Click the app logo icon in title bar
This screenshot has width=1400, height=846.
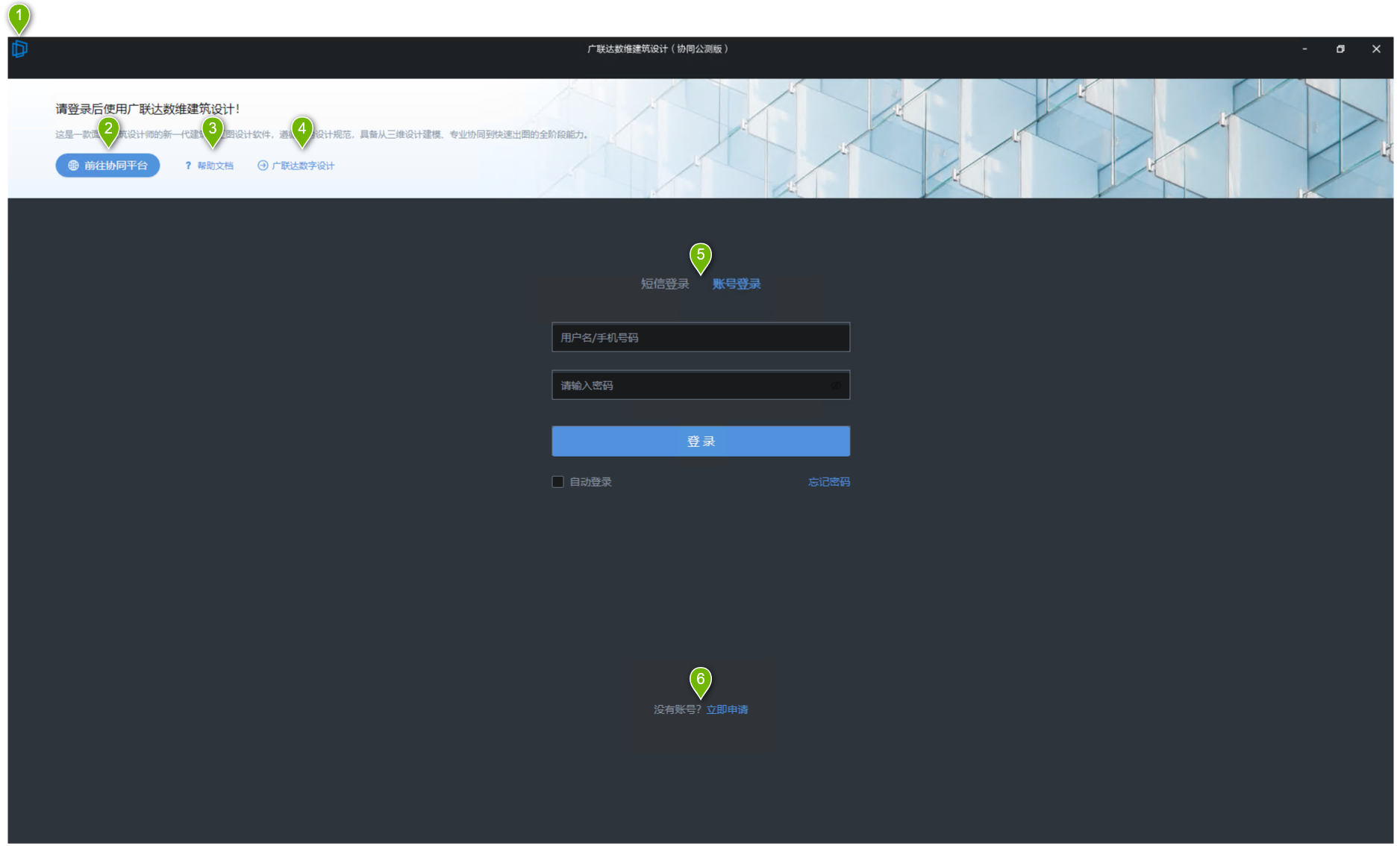pyautogui.click(x=19, y=49)
